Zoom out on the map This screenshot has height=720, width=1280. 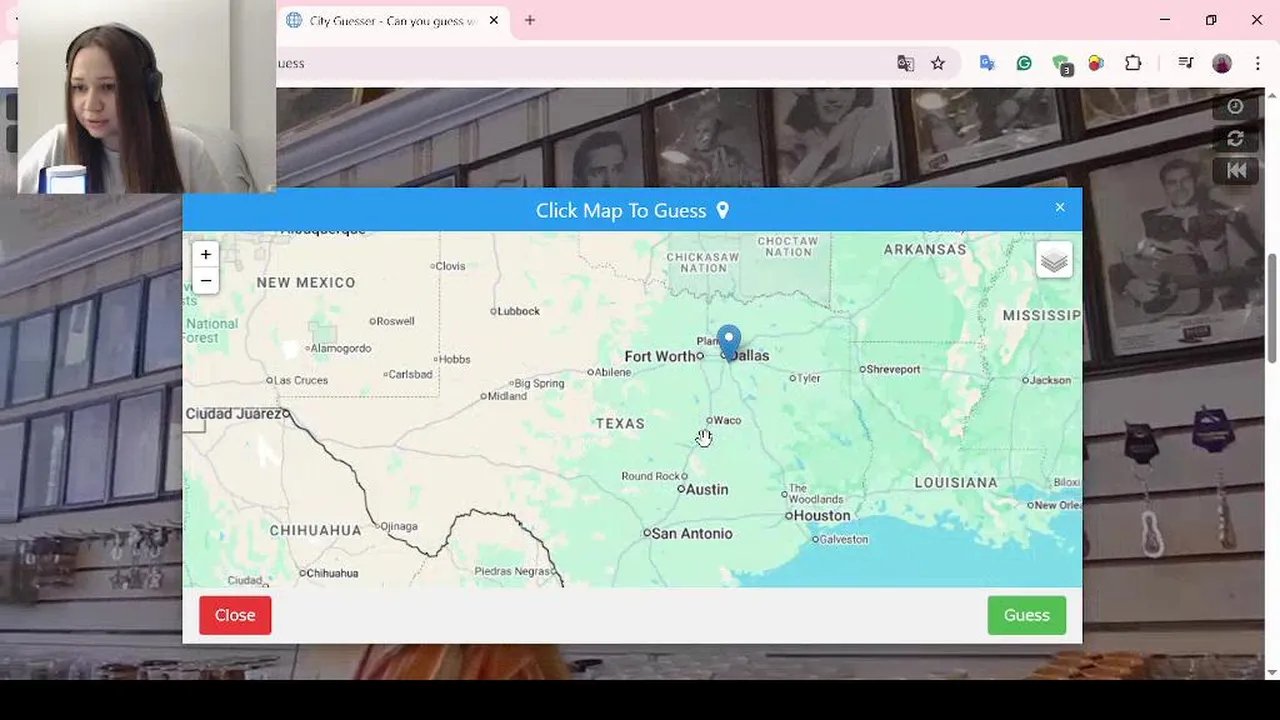pyautogui.click(x=206, y=281)
